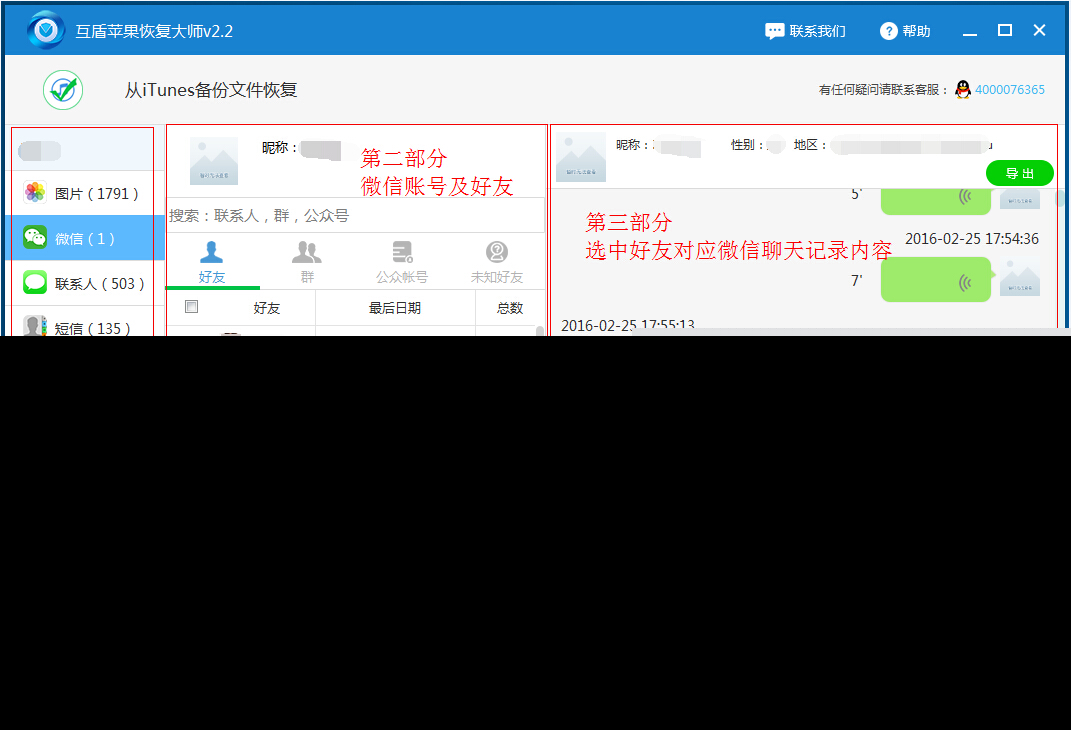Viewport: 1071px width, 730px height.
Task: Click the 从iTunes备份文件恢复 heading
Action: tap(210, 90)
